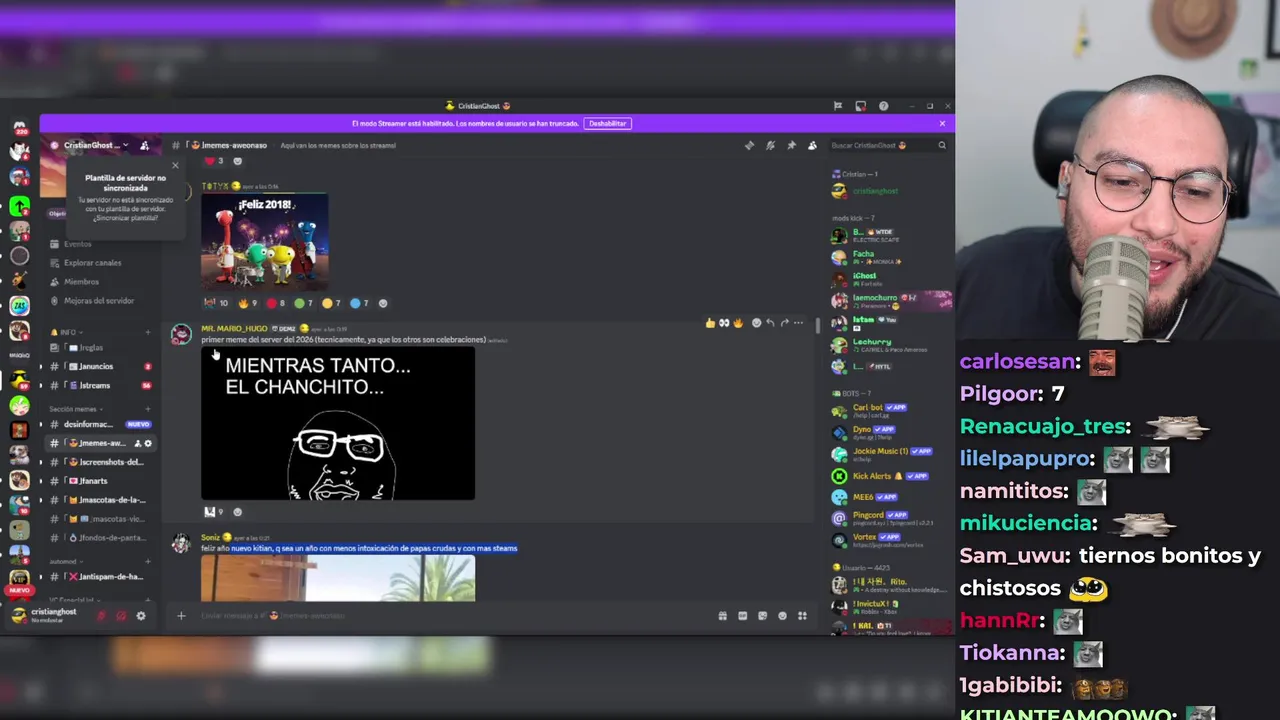Open pinned messages in channel header
1280x720 pixels.
tap(791, 145)
